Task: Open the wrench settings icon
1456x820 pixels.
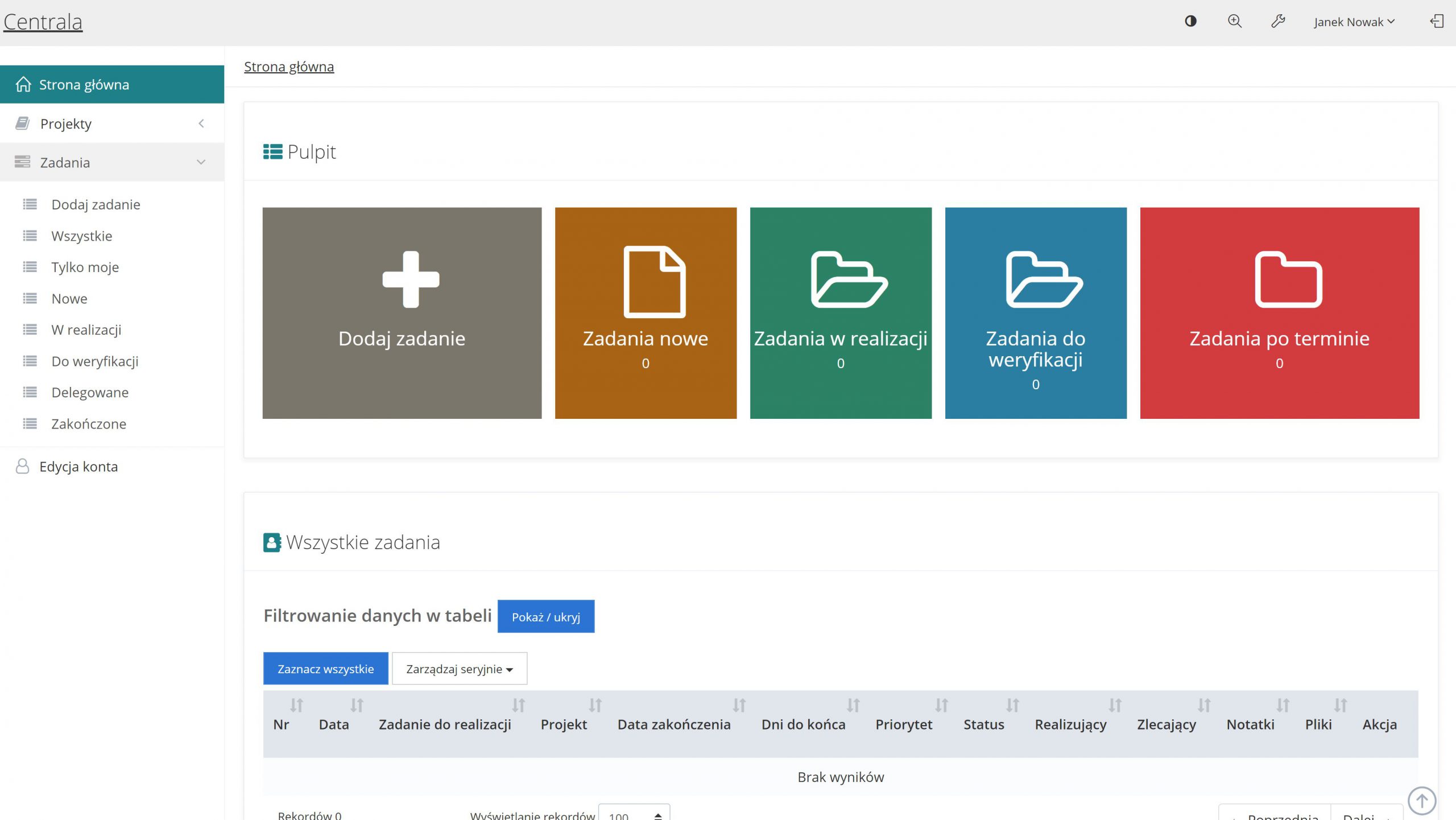Action: 1278,22
